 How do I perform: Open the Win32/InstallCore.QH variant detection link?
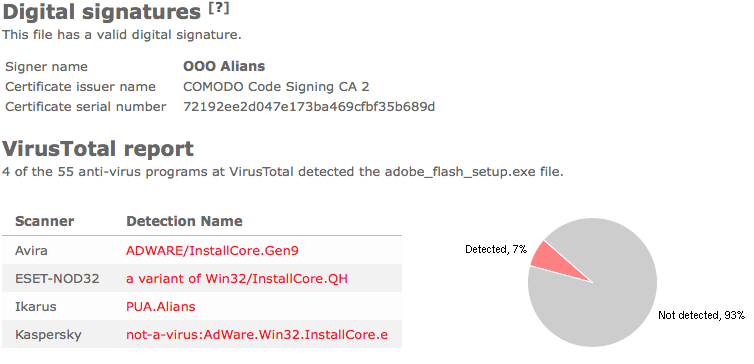pos(237,278)
